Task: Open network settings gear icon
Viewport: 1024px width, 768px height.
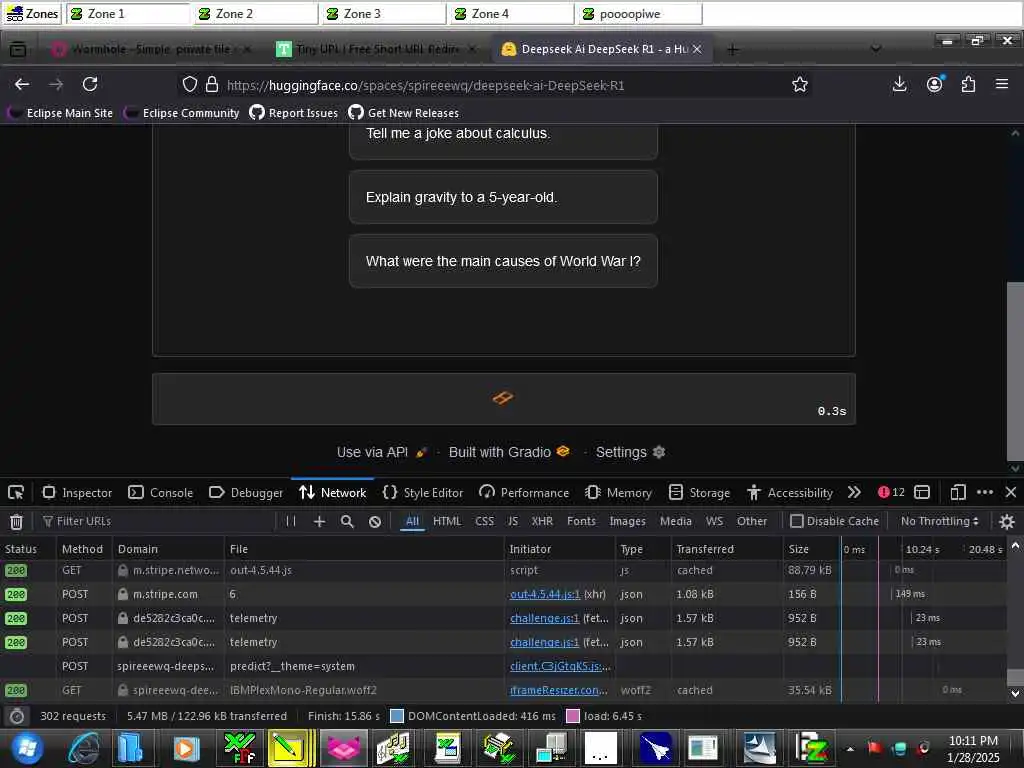Action: pyautogui.click(x=1006, y=521)
